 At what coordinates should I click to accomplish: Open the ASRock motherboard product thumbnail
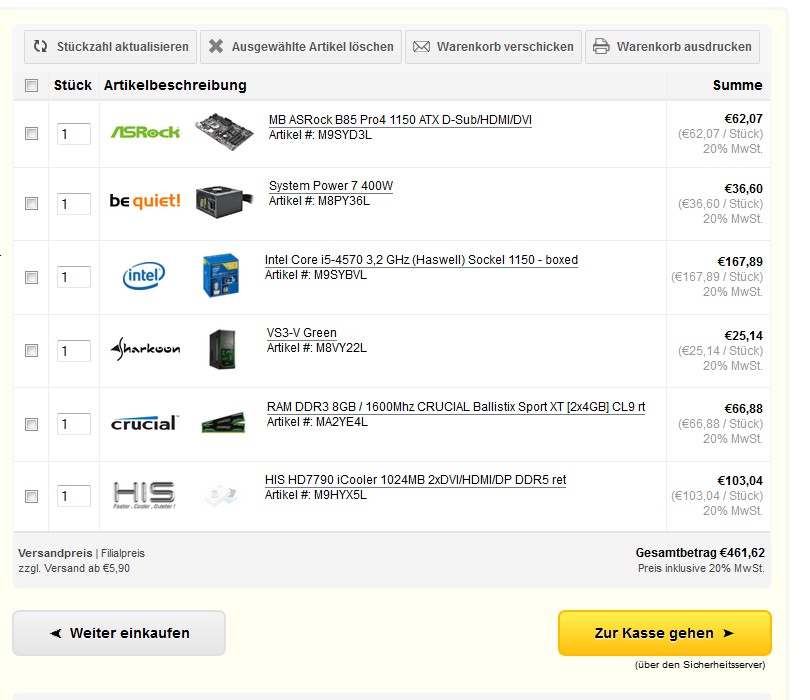pyautogui.click(x=224, y=132)
